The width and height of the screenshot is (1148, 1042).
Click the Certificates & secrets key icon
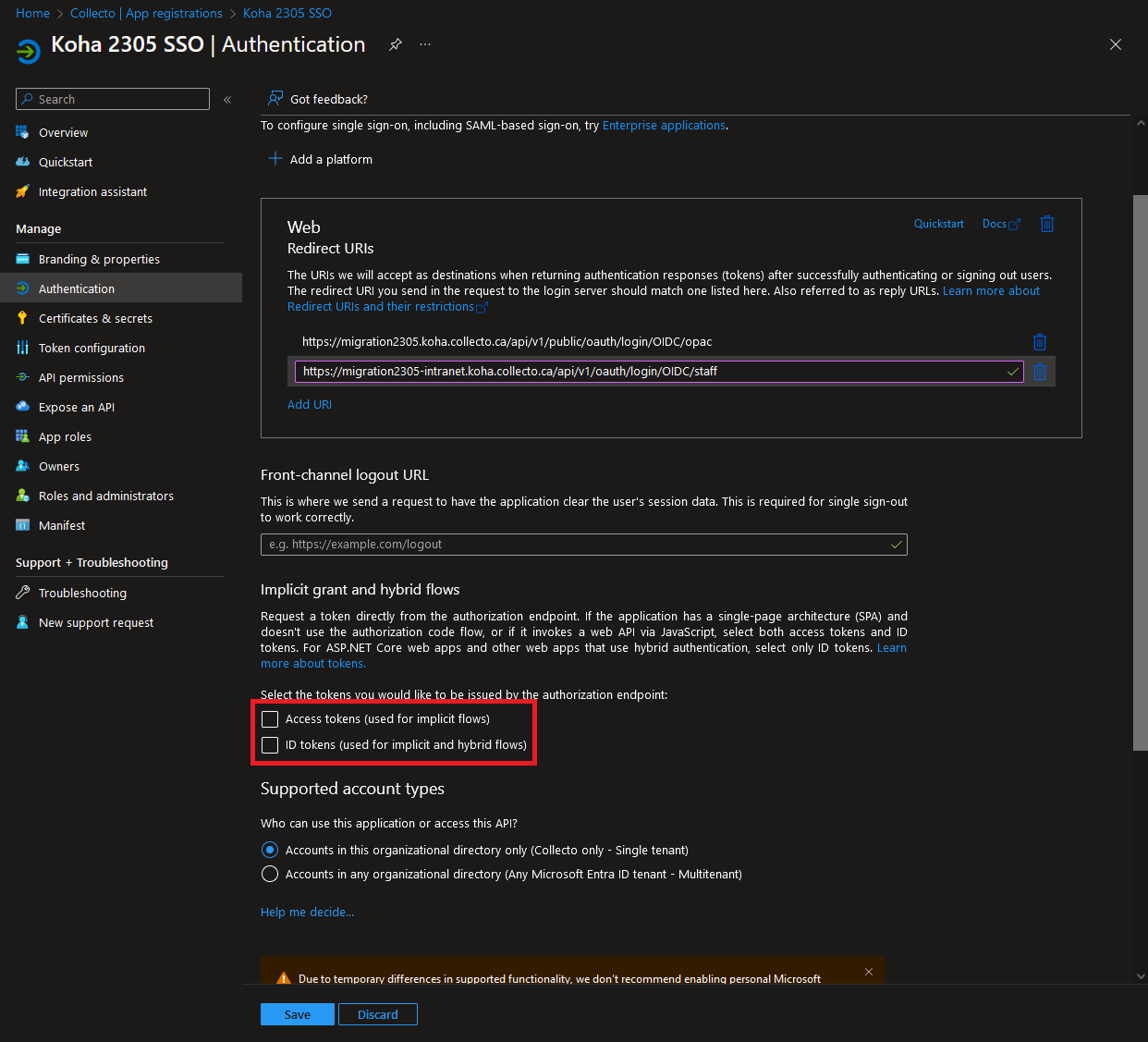pyautogui.click(x=22, y=318)
